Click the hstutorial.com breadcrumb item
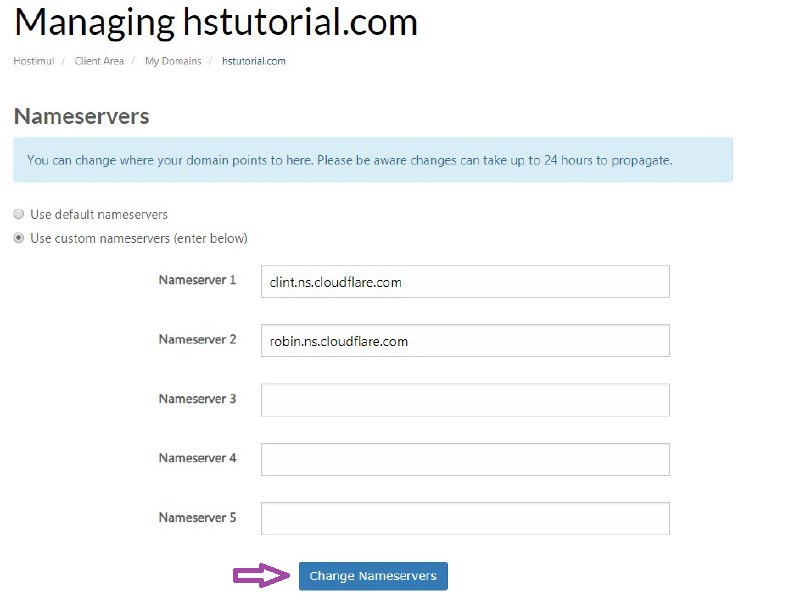This screenshot has width=800, height=604. 254,61
